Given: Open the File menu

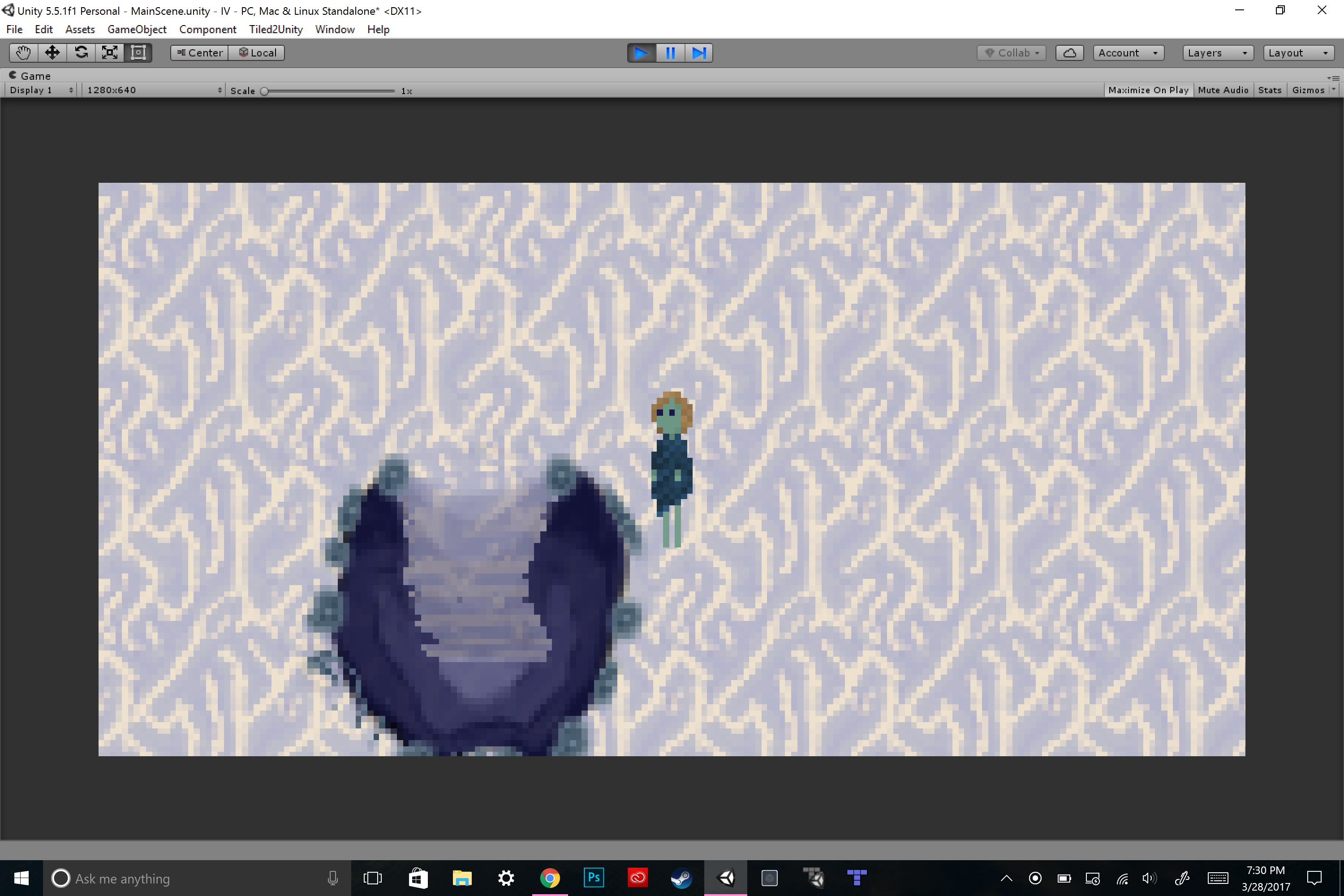Looking at the screenshot, I should pos(14,29).
